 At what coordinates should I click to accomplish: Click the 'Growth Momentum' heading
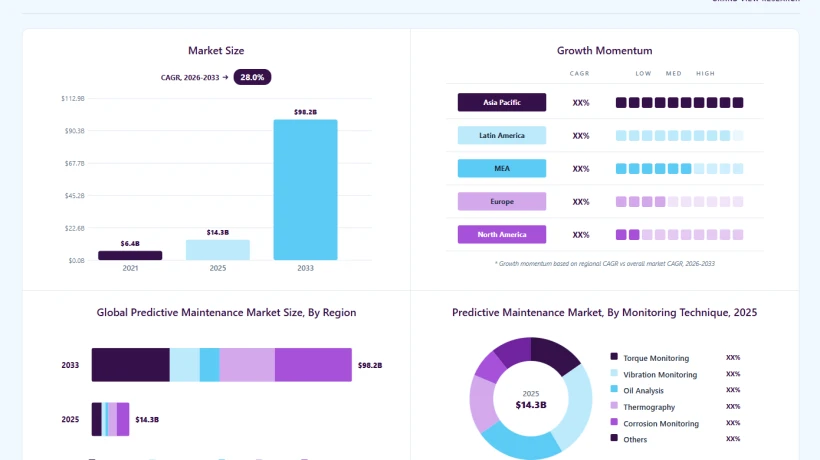pyautogui.click(x=605, y=51)
